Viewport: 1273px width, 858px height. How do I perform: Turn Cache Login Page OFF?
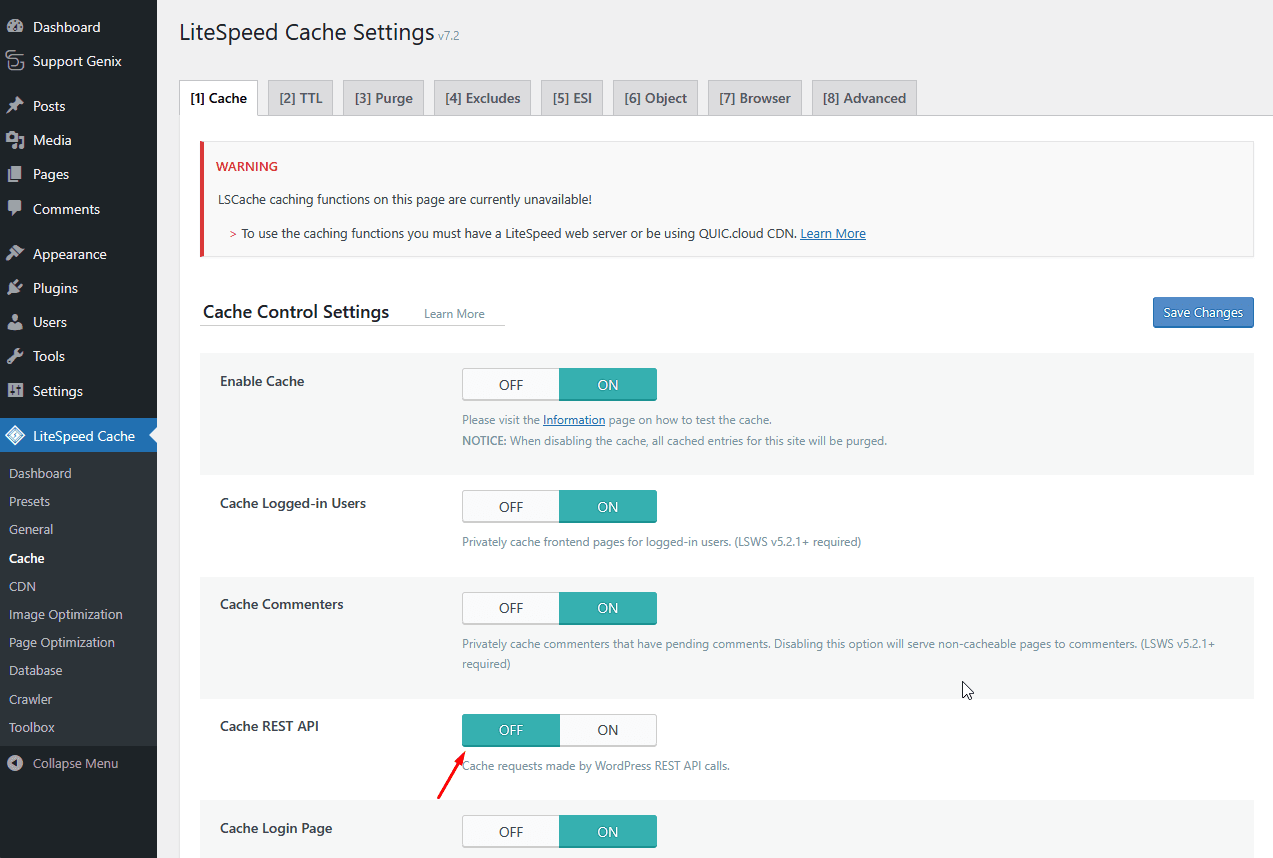tap(511, 832)
